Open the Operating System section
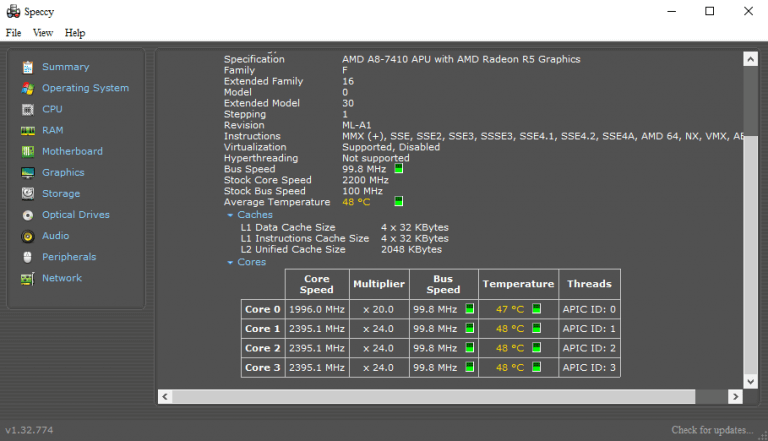The width and height of the screenshot is (768, 441). tap(85, 88)
